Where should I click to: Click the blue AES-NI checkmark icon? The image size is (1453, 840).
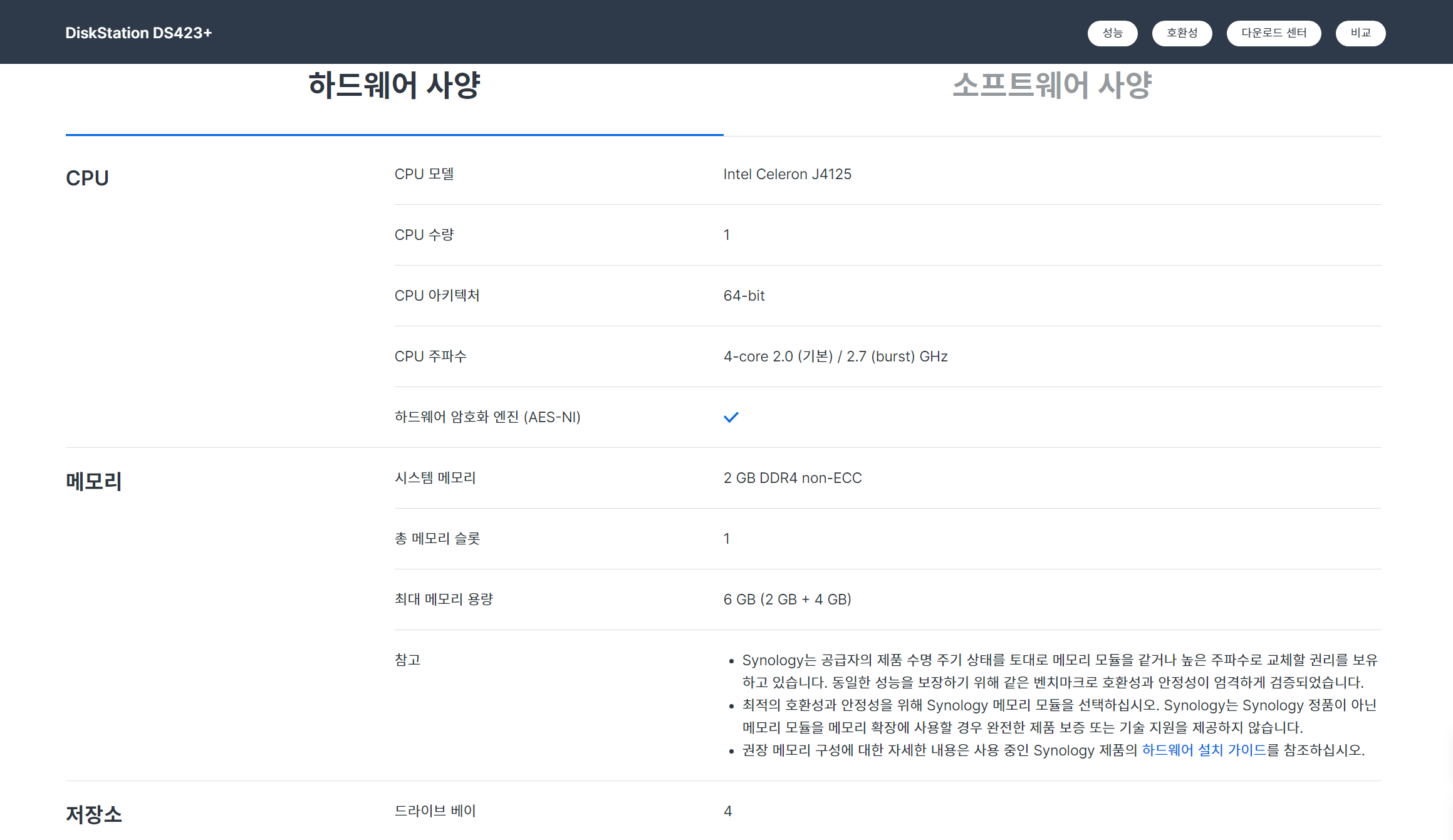(731, 417)
